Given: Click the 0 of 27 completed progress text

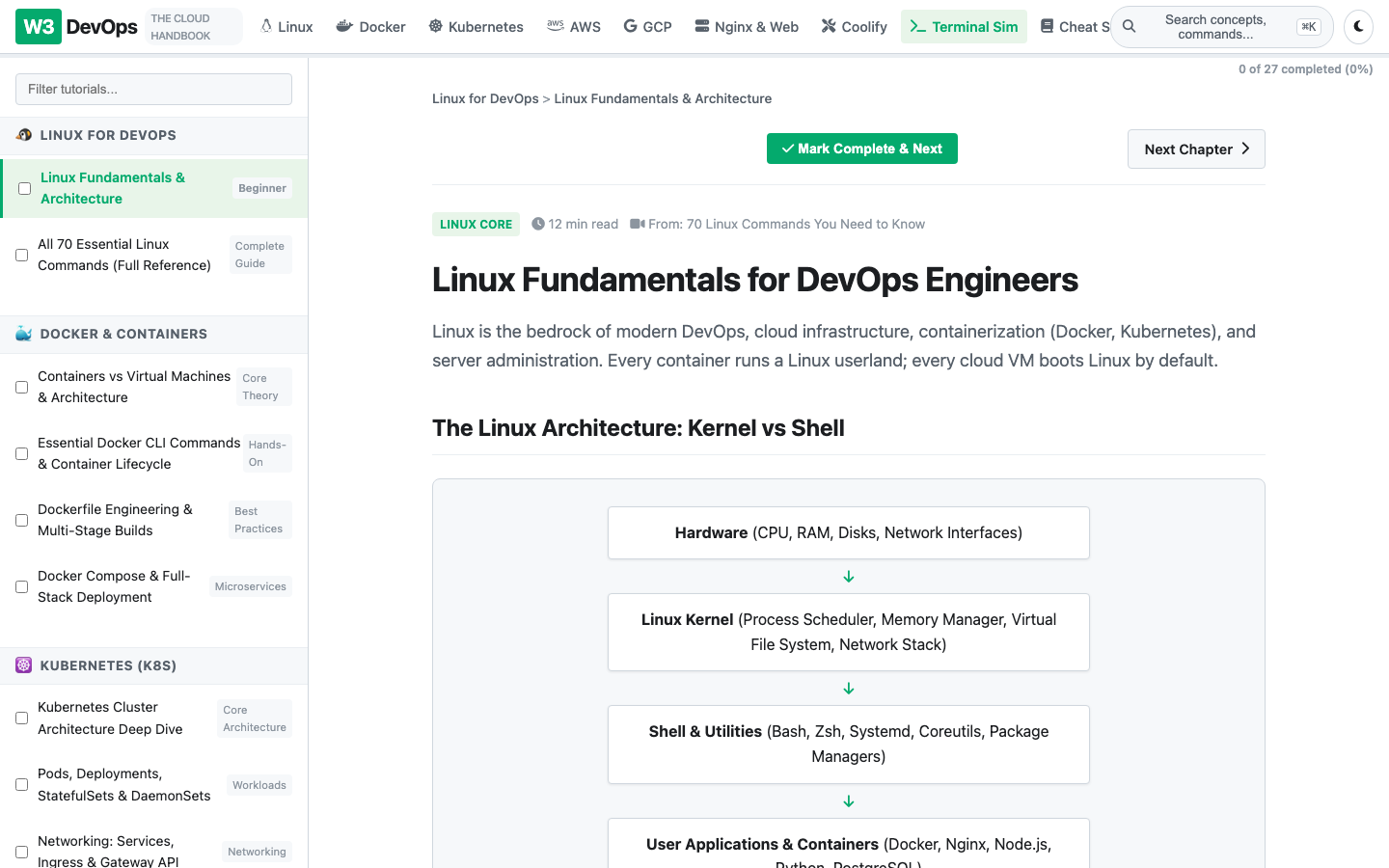Looking at the screenshot, I should pos(1306,68).
